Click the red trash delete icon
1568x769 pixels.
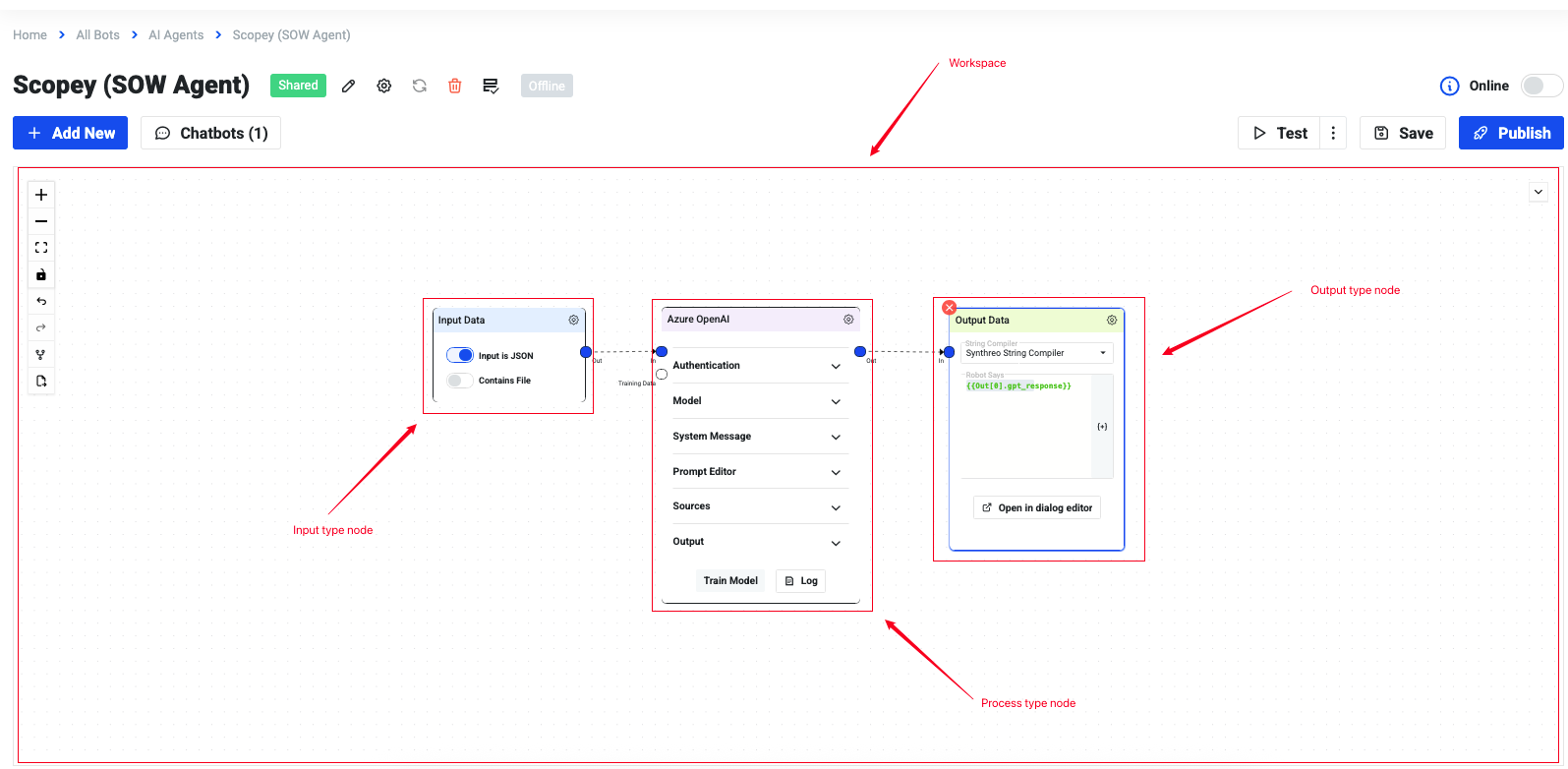(455, 86)
